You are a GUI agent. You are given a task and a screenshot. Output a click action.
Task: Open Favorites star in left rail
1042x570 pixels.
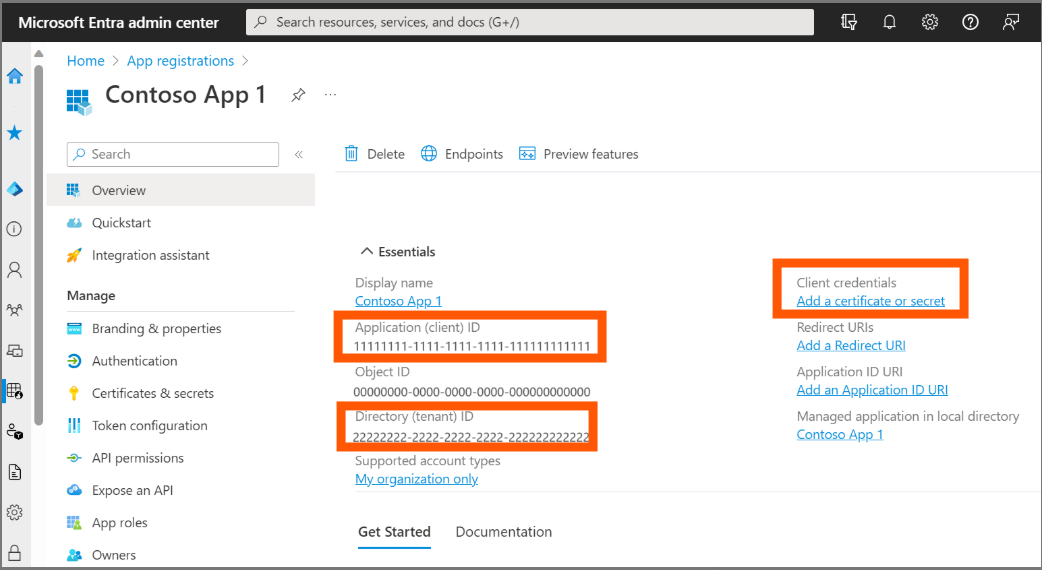(15, 133)
